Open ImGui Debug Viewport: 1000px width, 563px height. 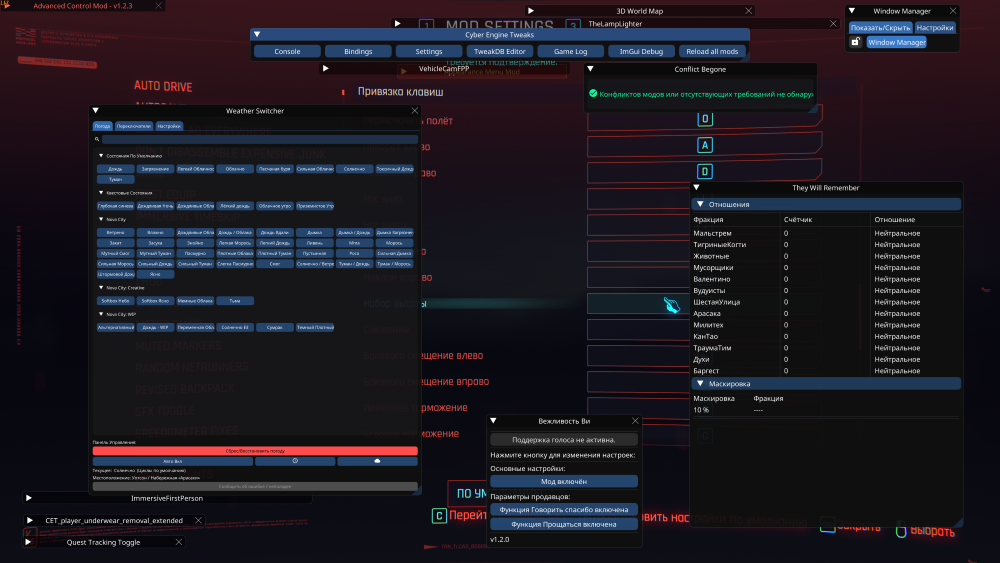pyautogui.click(x=641, y=52)
